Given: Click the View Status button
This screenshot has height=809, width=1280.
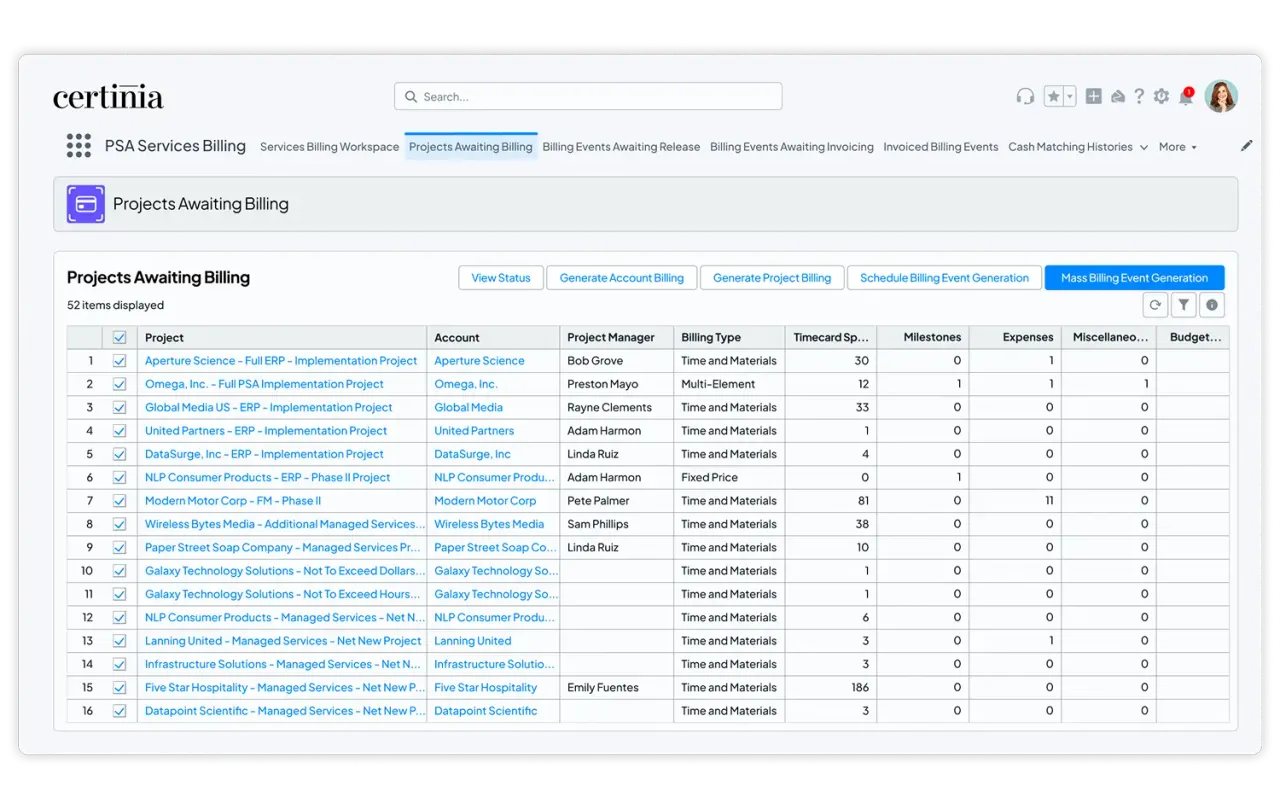Looking at the screenshot, I should [x=501, y=278].
